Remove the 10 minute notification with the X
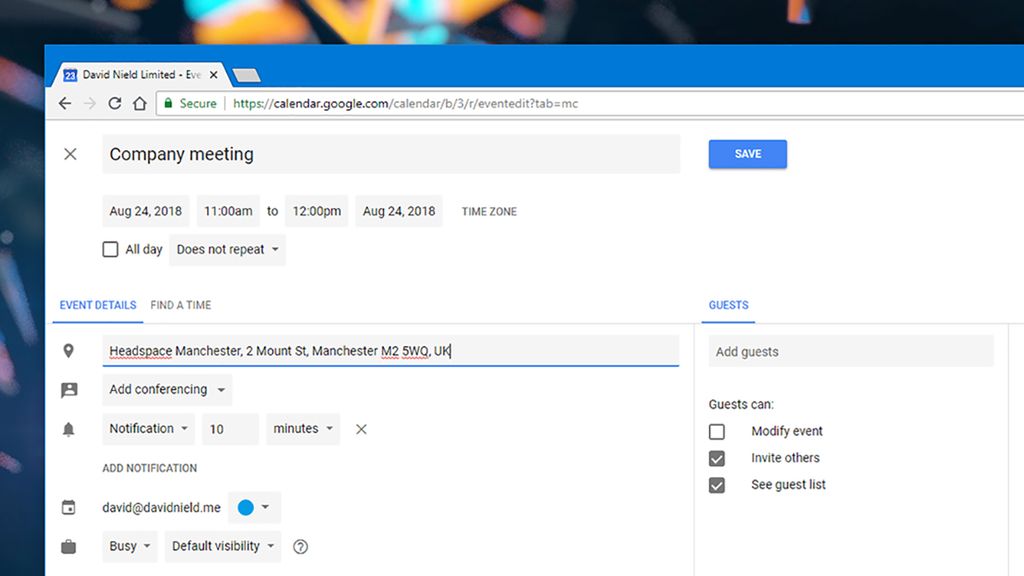1024x576 pixels. point(360,428)
